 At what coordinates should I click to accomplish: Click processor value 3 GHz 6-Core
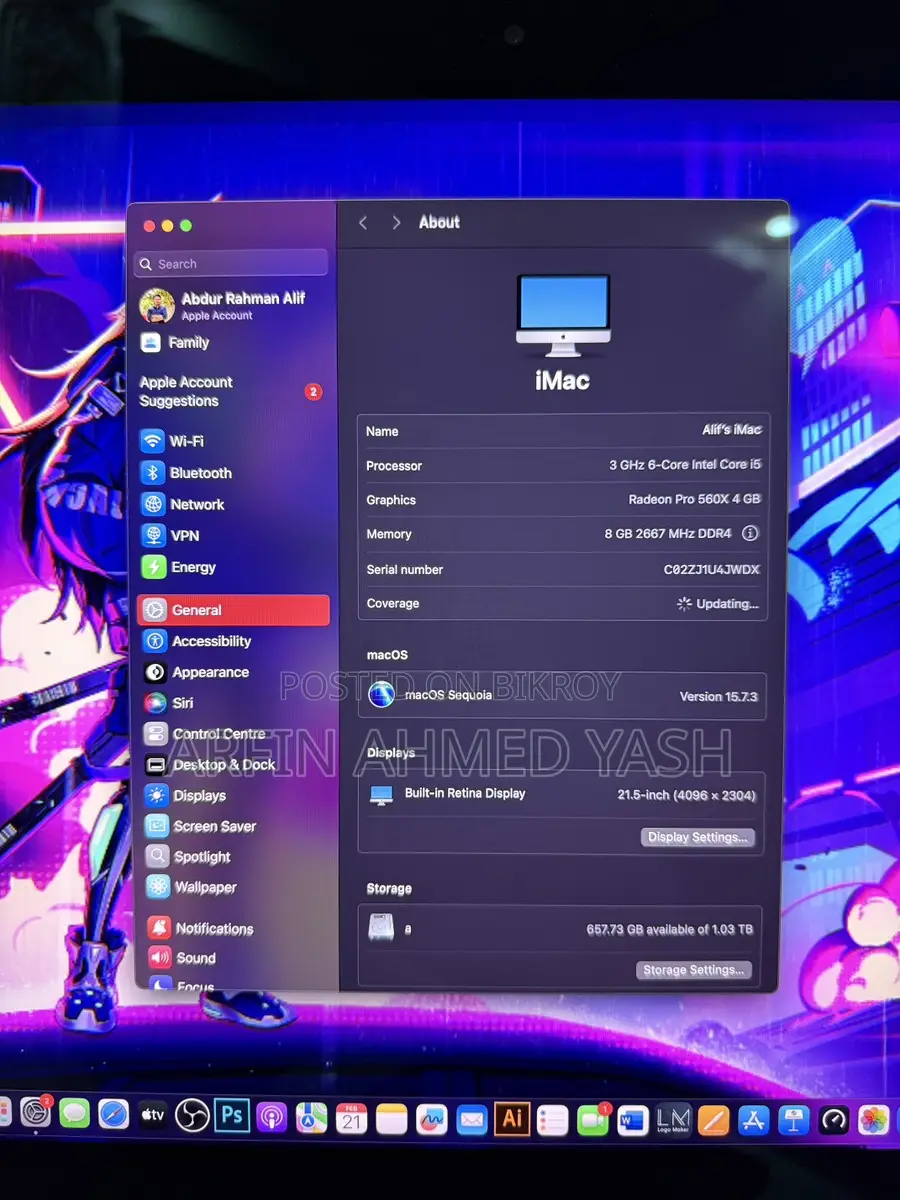pyautogui.click(x=685, y=465)
